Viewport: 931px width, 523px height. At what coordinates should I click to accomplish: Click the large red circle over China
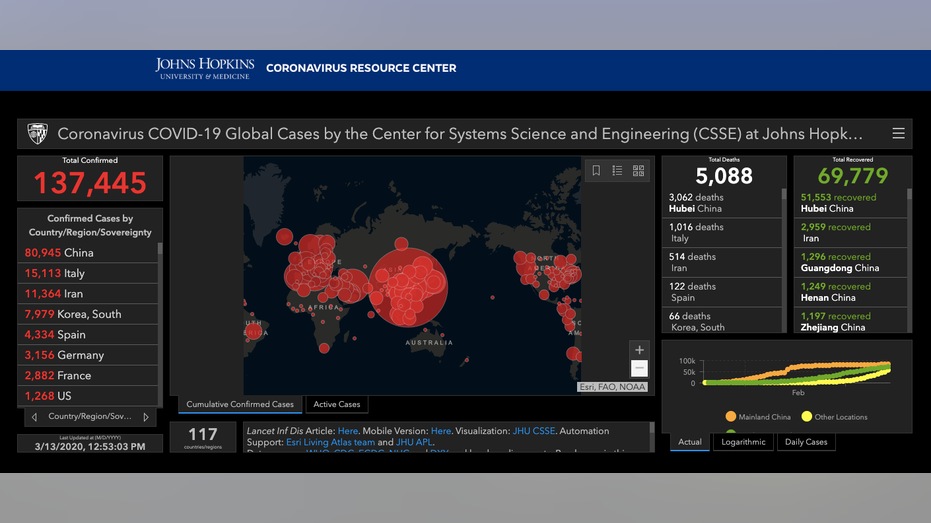(408, 287)
